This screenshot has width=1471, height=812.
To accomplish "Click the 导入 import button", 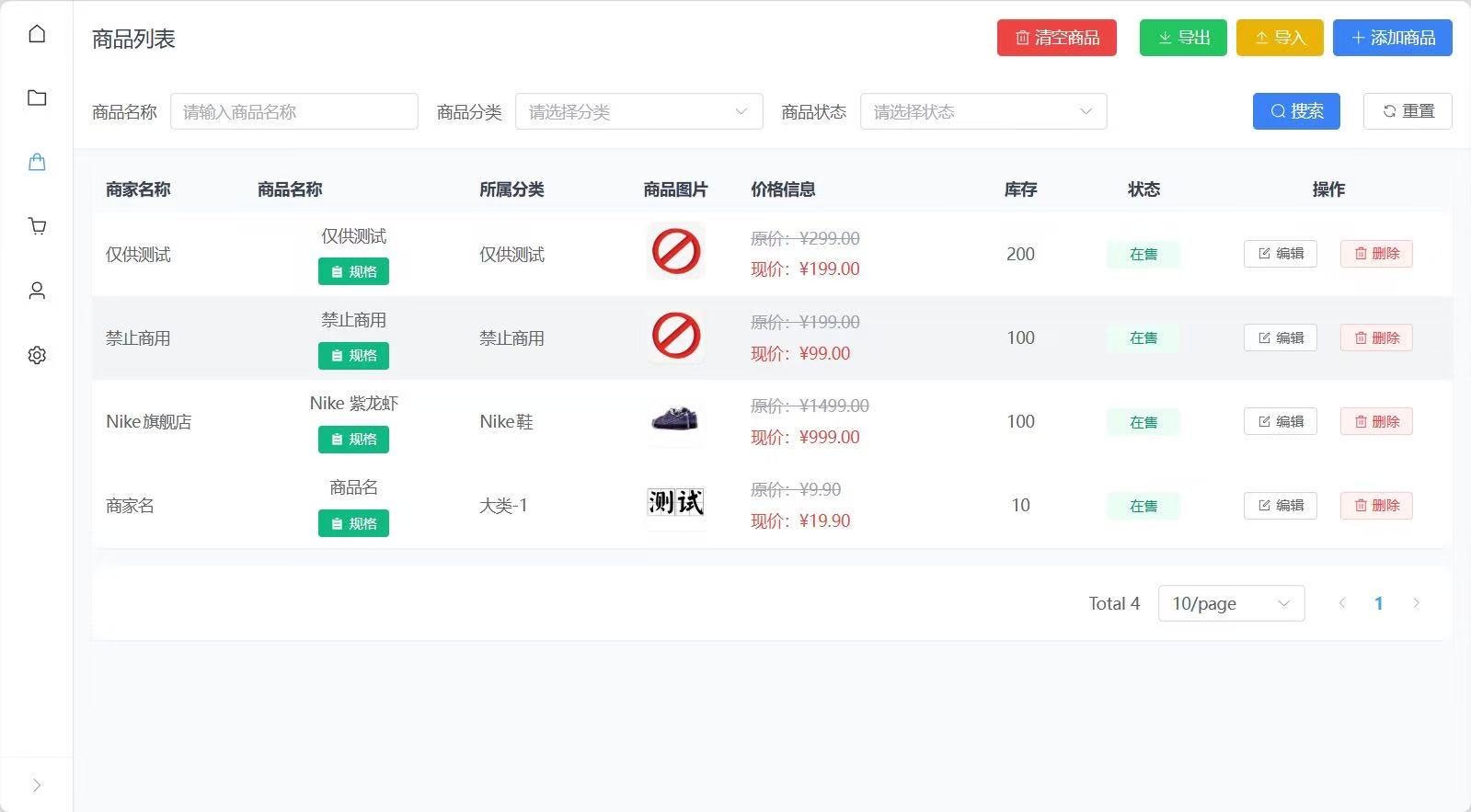I will [1280, 38].
